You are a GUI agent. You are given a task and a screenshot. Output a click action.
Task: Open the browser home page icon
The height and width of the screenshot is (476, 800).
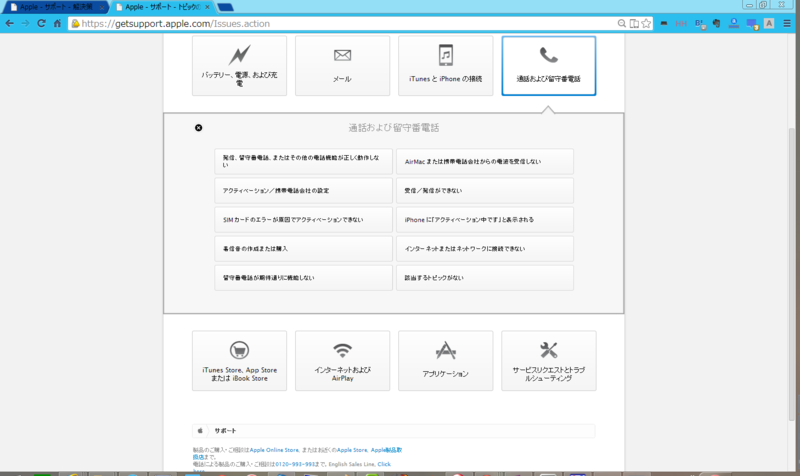57,23
